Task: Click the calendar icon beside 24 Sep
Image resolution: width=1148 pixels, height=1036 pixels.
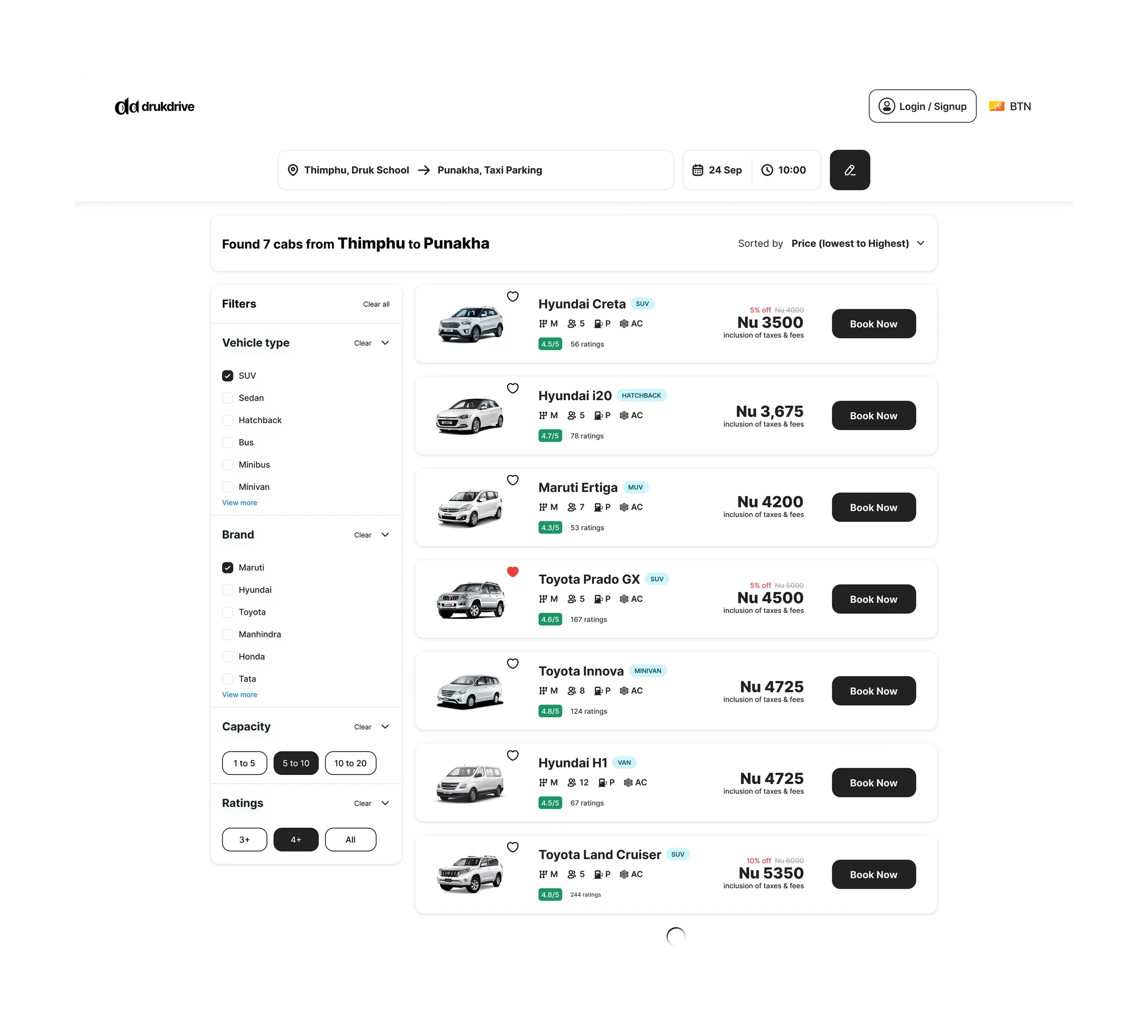Action: click(697, 170)
